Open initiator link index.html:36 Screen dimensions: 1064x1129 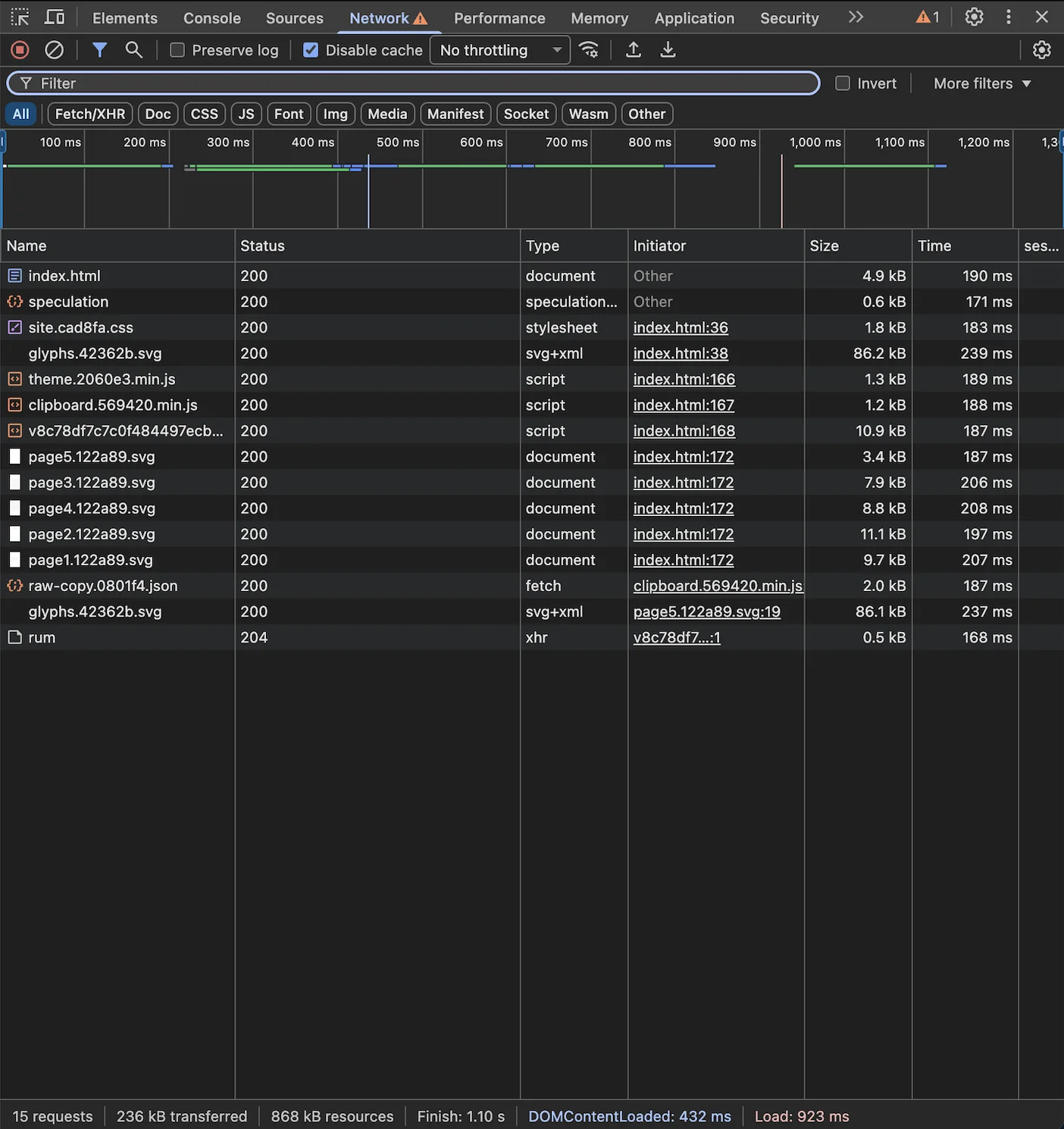(681, 327)
